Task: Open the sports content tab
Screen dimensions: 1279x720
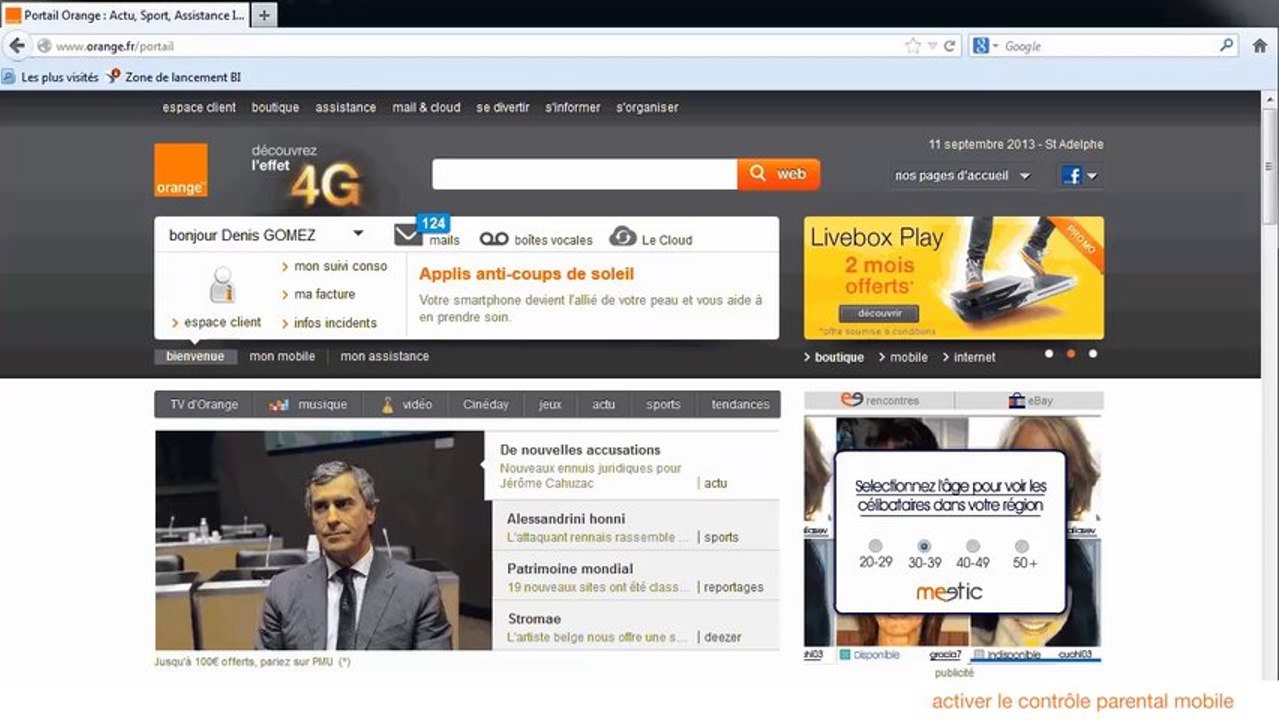Action: 663,405
